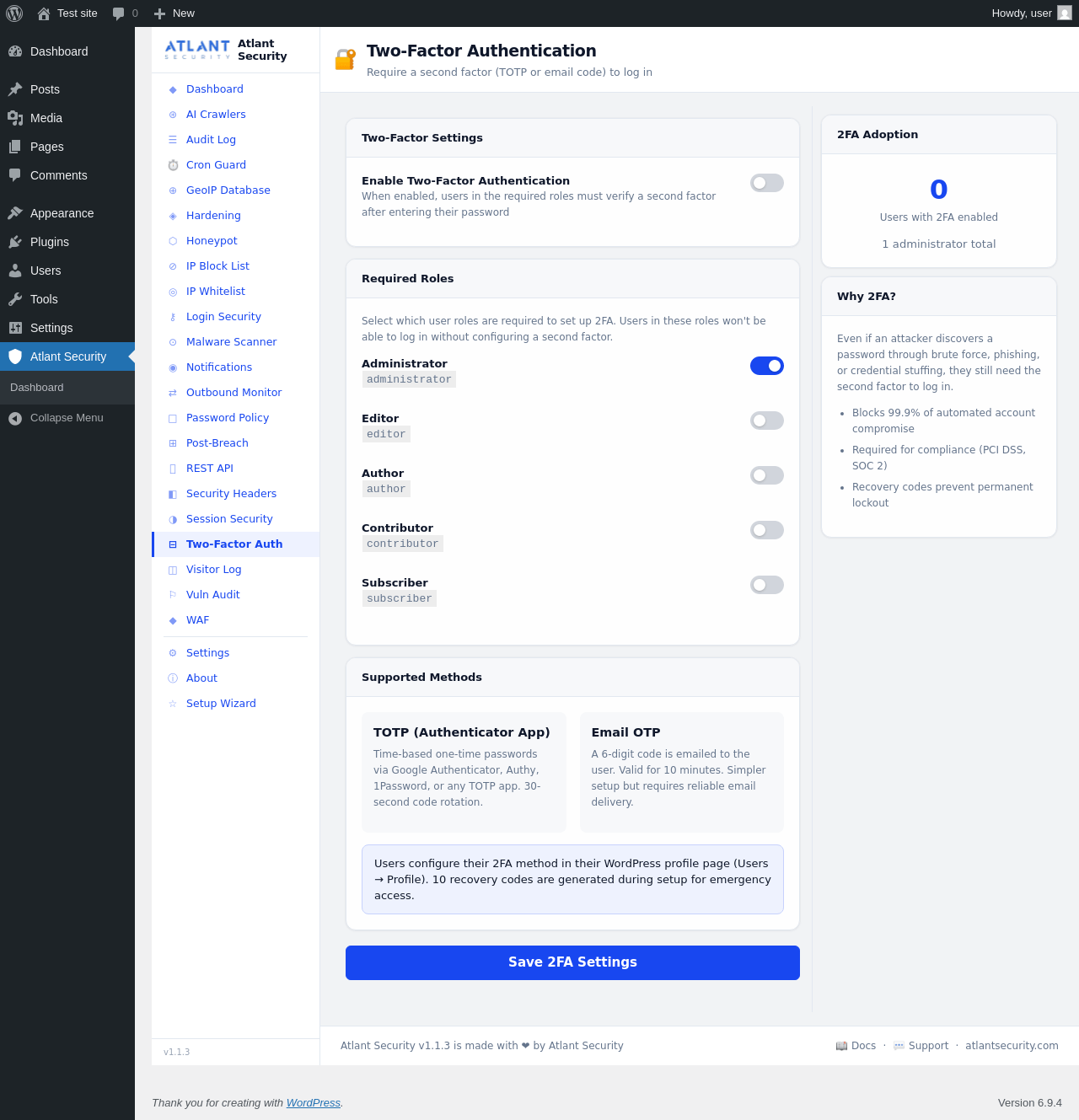The height and width of the screenshot is (1120, 1079).
Task: Click the Atlant Security shield icon
Action: click(15, 356)
